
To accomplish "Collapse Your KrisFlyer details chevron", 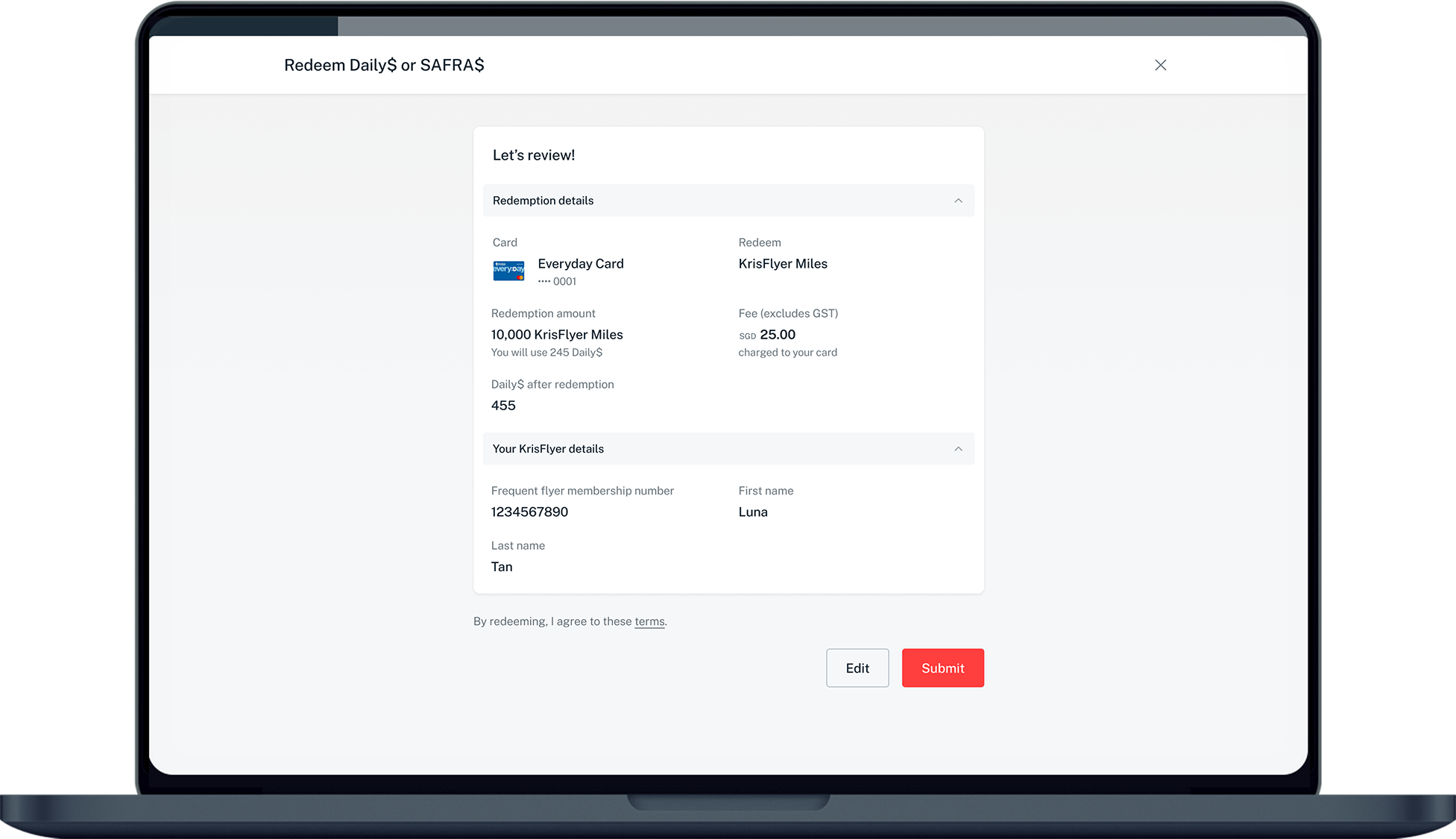I will 958,449.
